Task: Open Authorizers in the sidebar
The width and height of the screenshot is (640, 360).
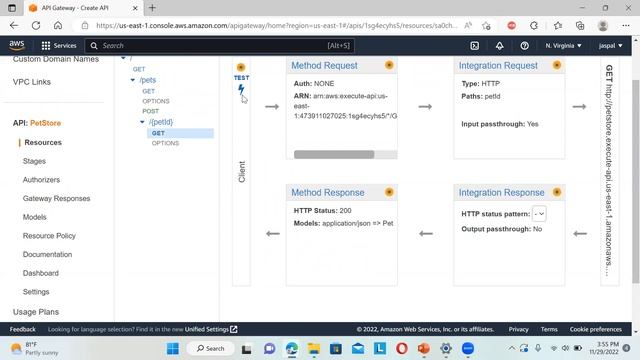Action: coord(41,180)
